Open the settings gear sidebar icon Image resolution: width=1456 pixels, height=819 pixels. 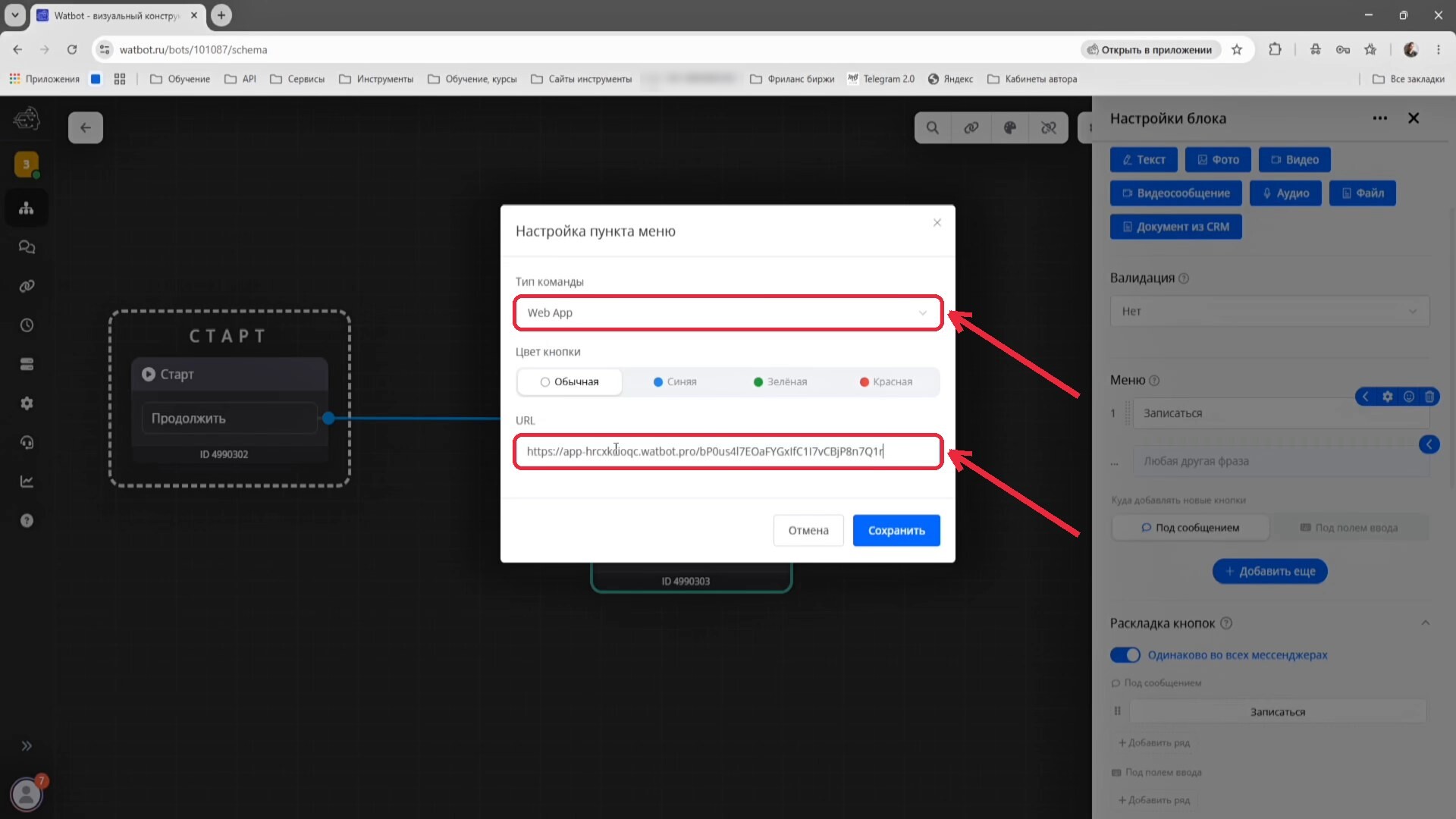[x=27, y=403]
